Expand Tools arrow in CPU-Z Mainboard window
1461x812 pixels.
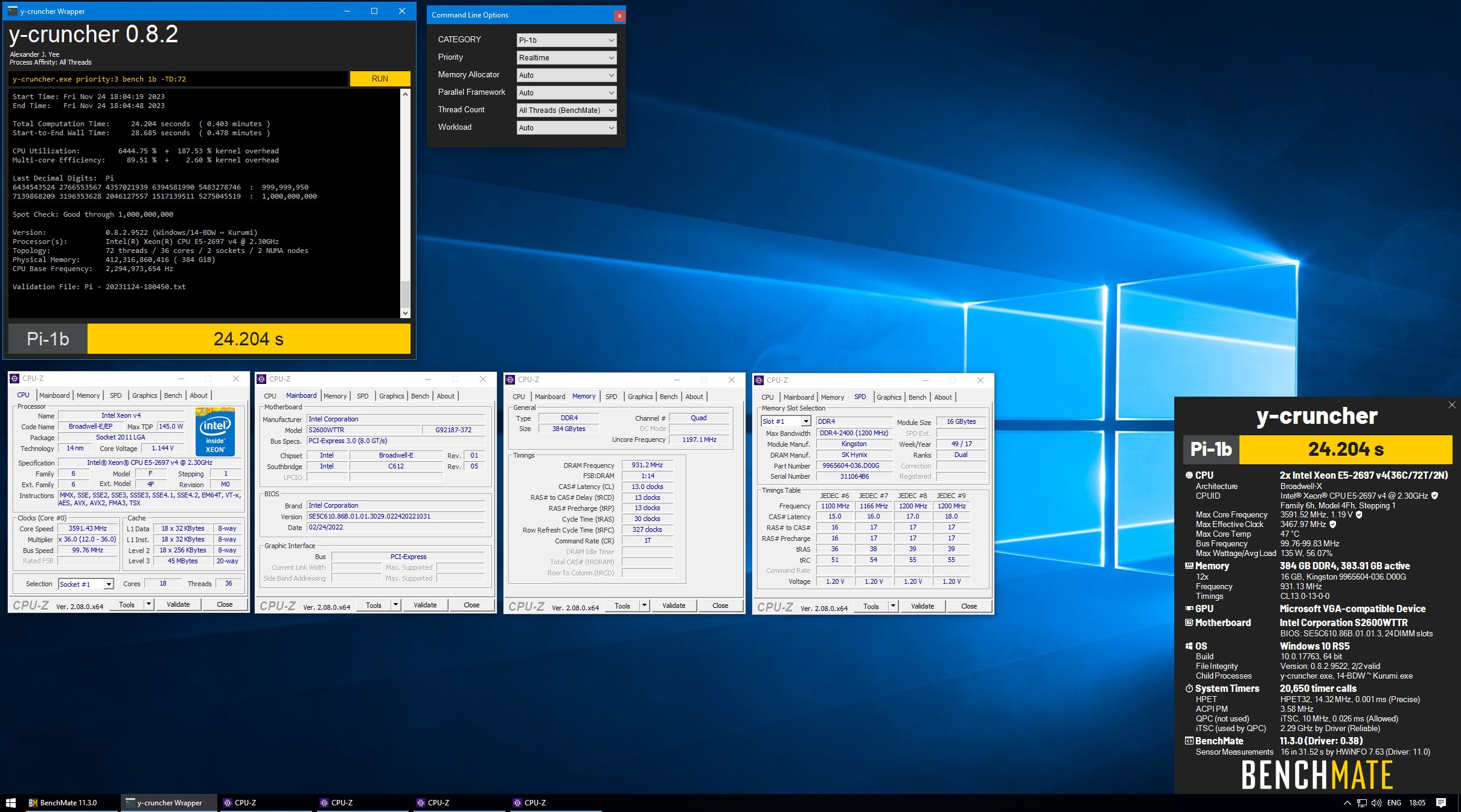click(x=395, y=605)
